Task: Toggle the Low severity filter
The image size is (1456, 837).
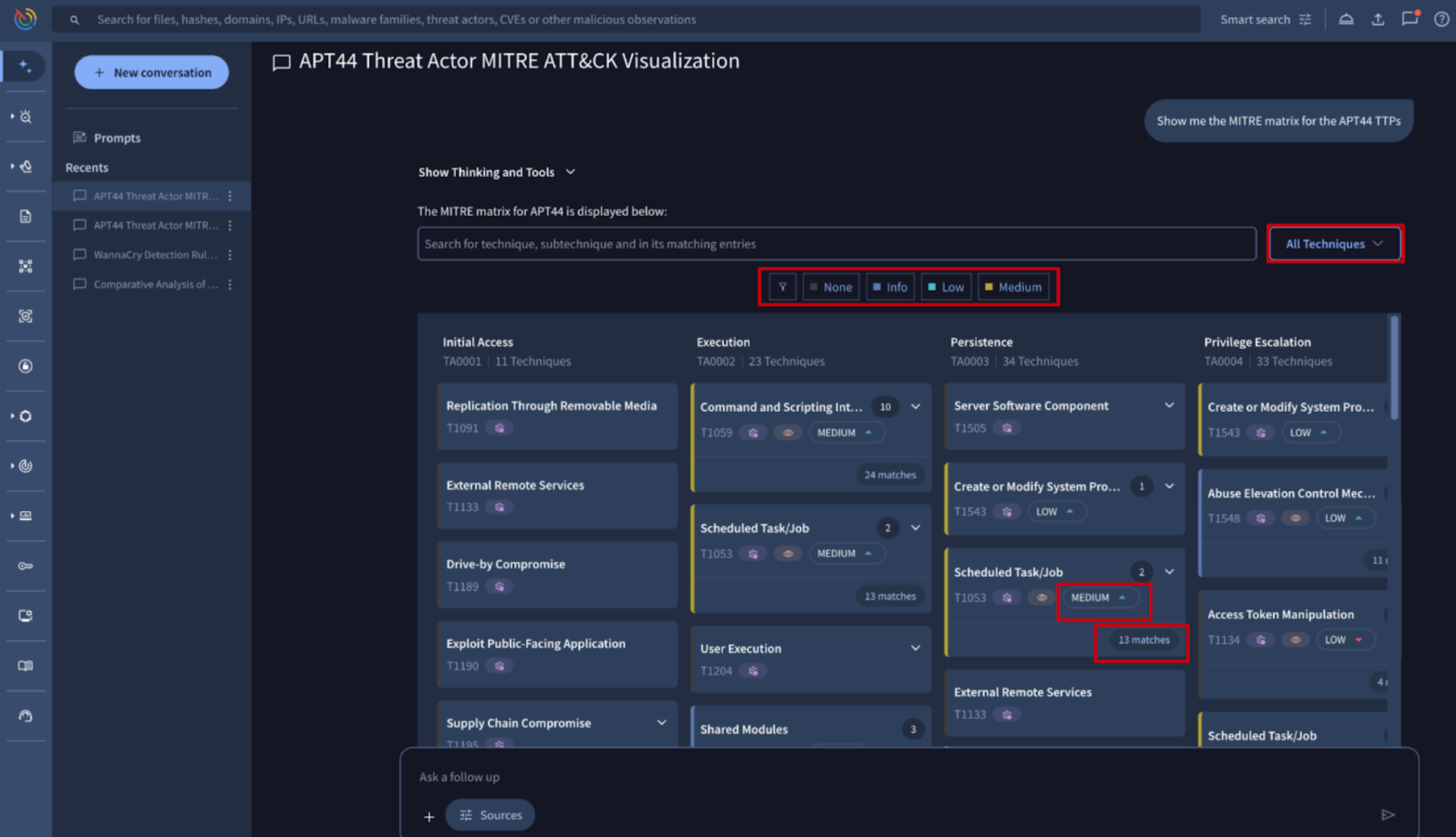Action: [946, 287]
